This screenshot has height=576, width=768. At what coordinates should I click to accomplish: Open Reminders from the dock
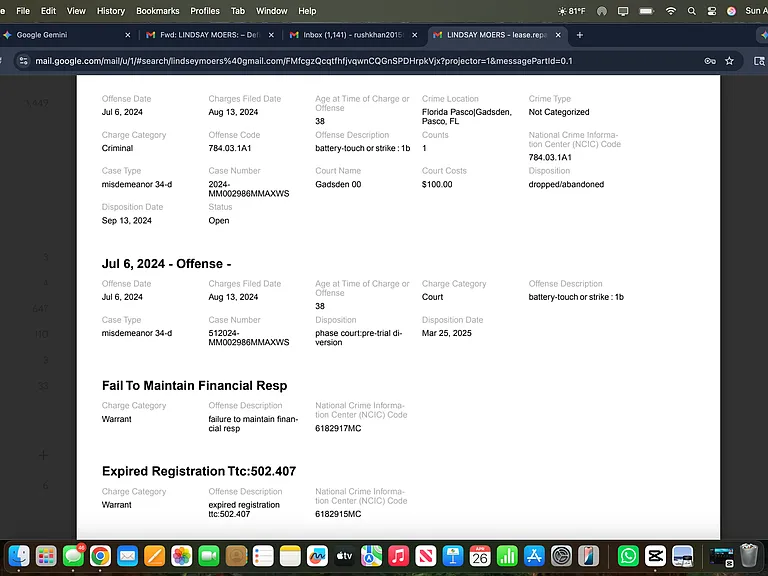click(x=263, y=556)
